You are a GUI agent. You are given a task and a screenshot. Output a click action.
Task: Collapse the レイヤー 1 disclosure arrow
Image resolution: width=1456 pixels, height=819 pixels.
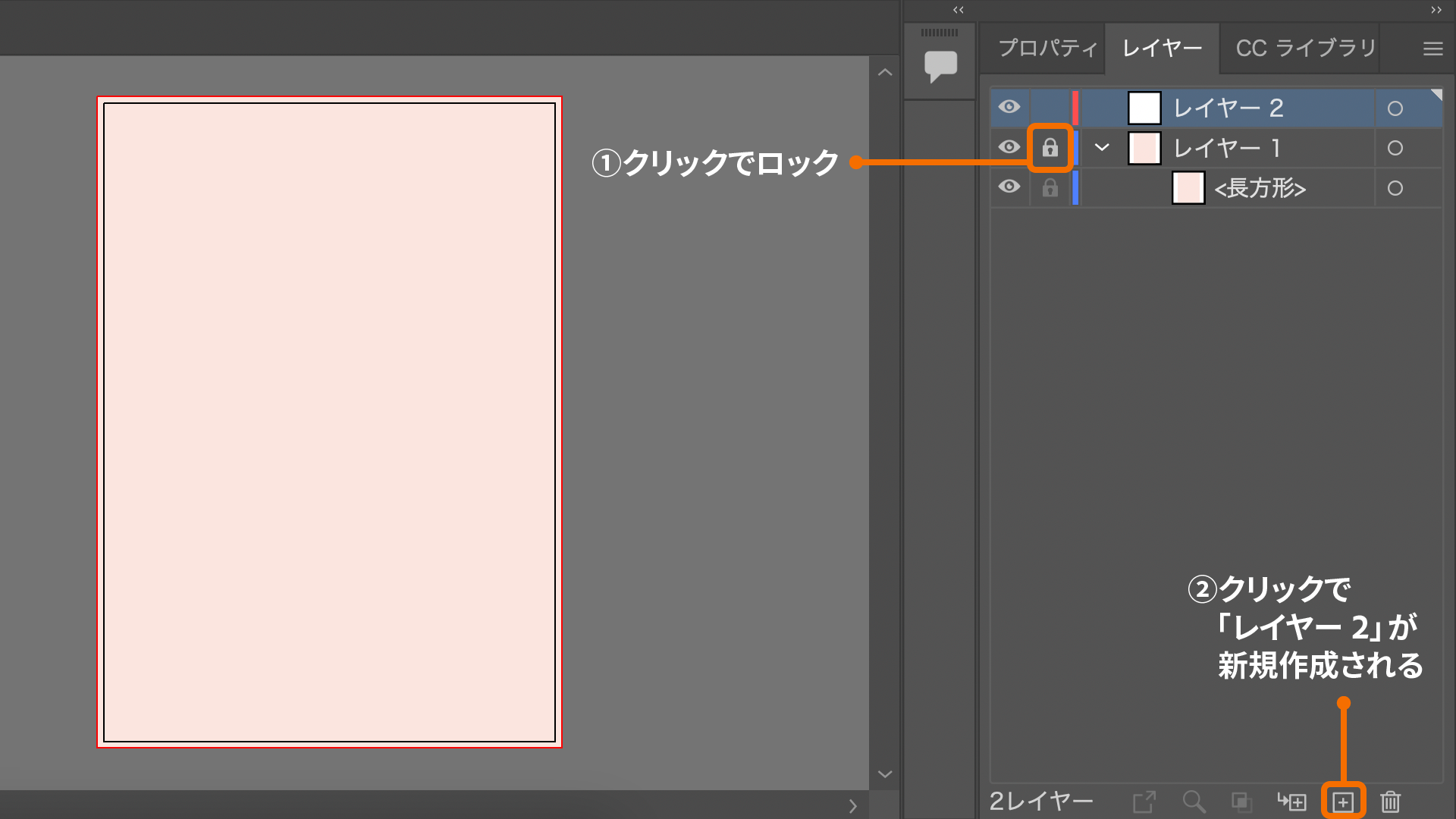coord(1102,147)
